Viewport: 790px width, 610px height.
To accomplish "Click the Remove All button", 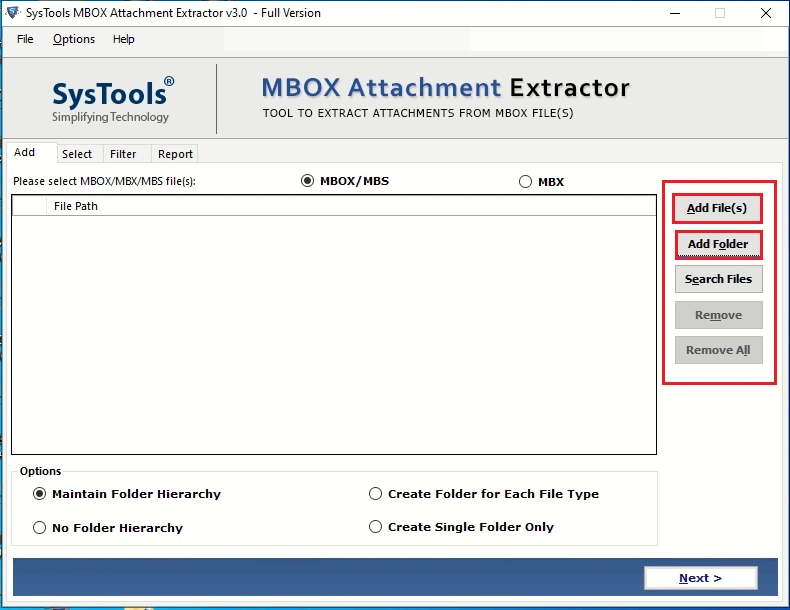I will [718, 350].
